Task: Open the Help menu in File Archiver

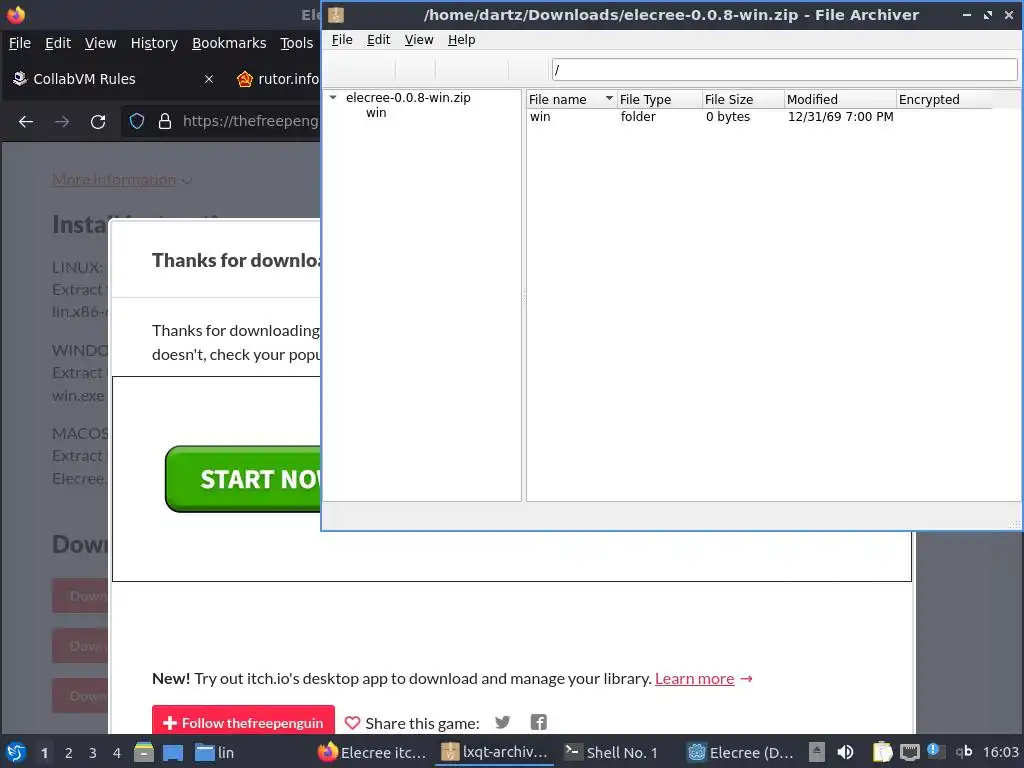Action: coord(461,40)
